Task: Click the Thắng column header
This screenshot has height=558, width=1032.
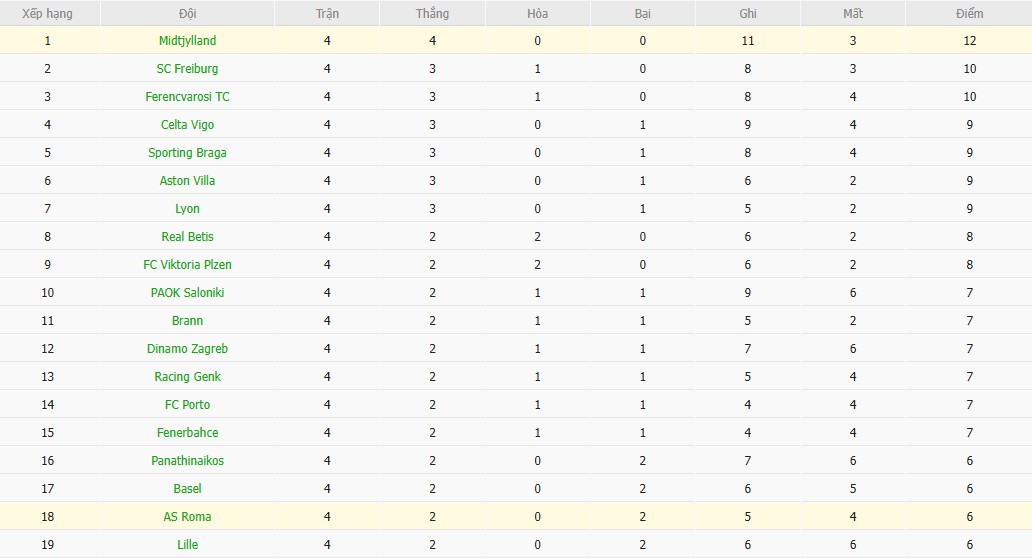Action: [x=432, y=14]
